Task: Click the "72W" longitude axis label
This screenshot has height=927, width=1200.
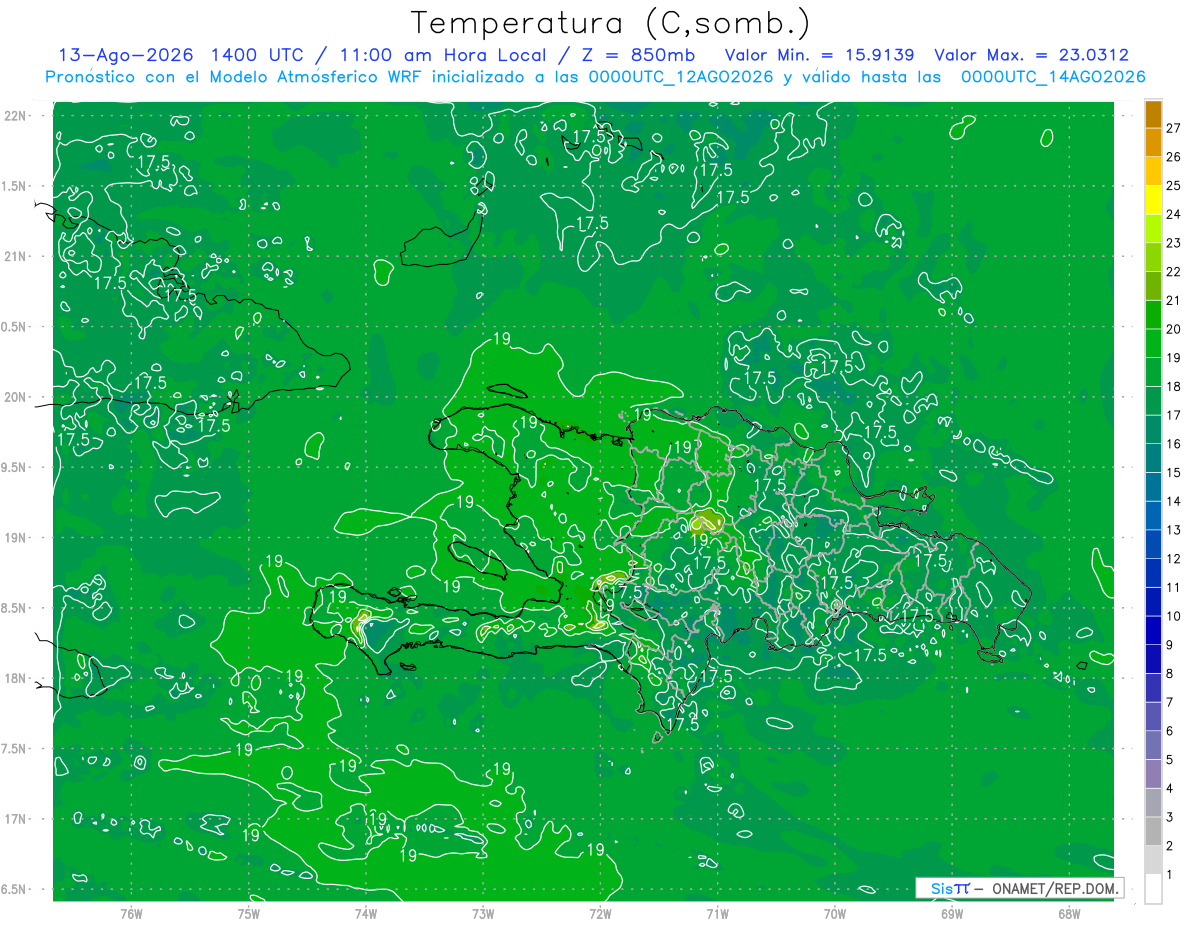Action: click(600, 913)
